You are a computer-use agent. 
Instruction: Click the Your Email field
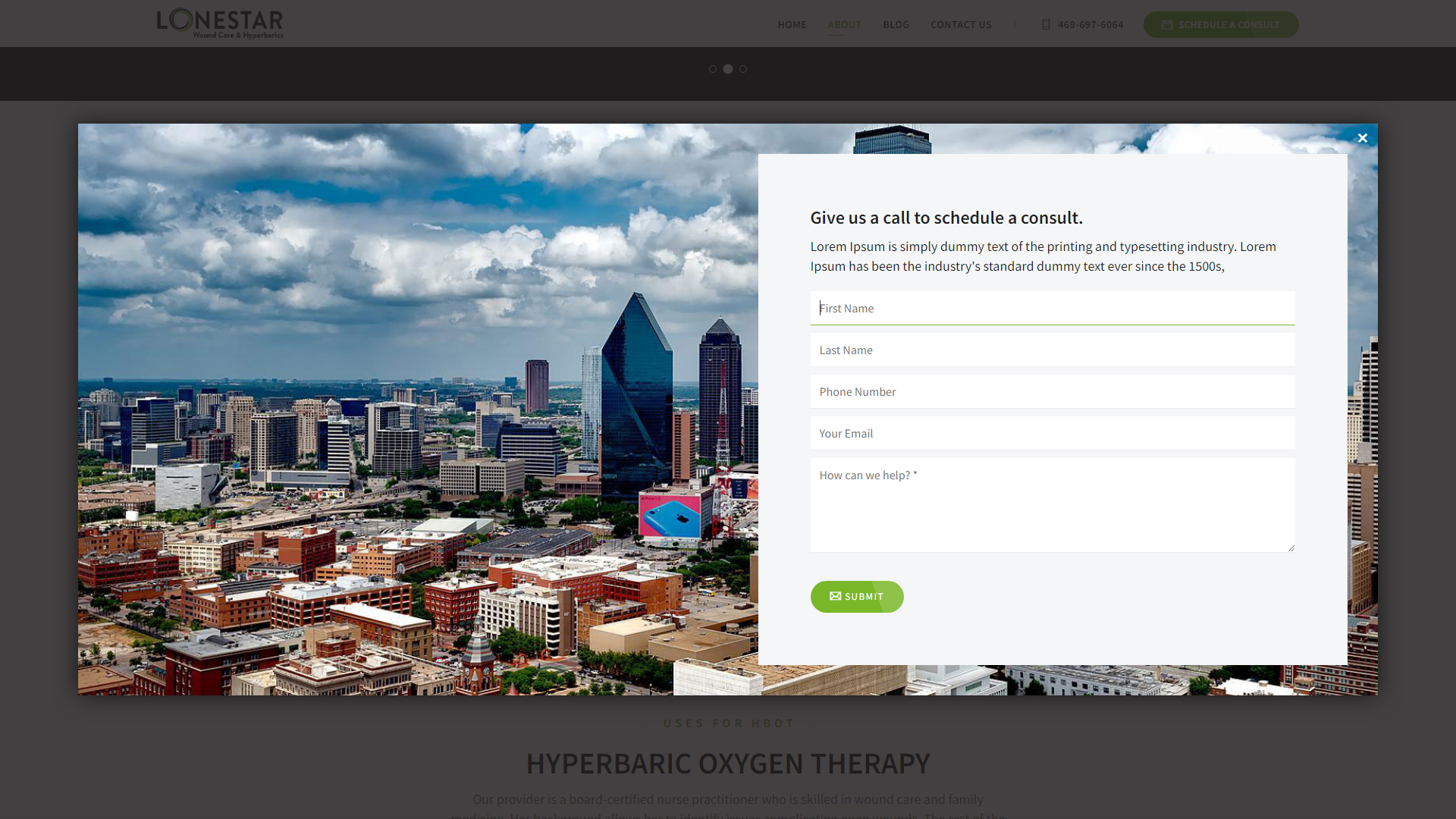pyautogui.click(x=1052, y=433)
